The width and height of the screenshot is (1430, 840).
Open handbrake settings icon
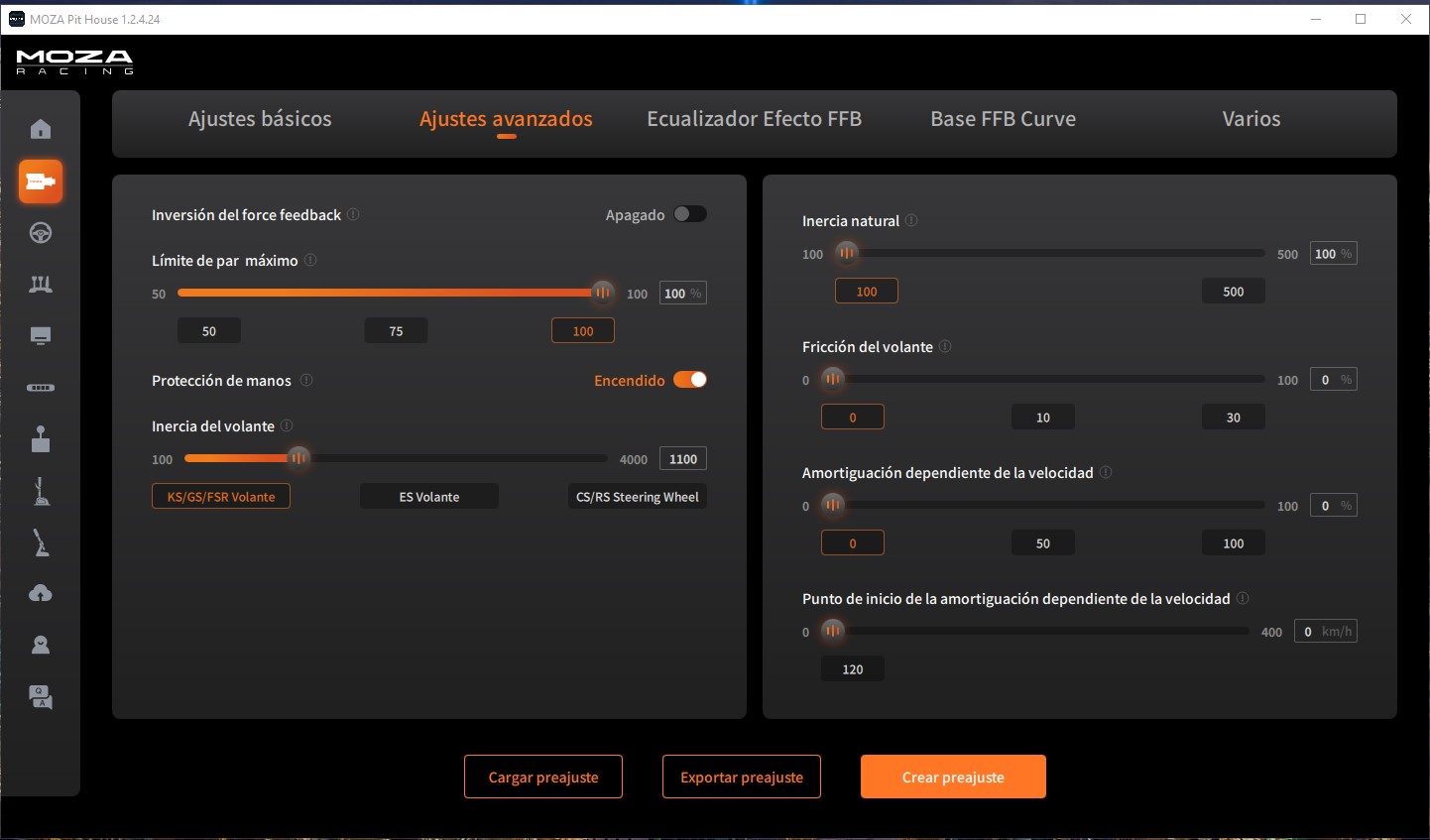pyautogui.click(x=41, y=542)
